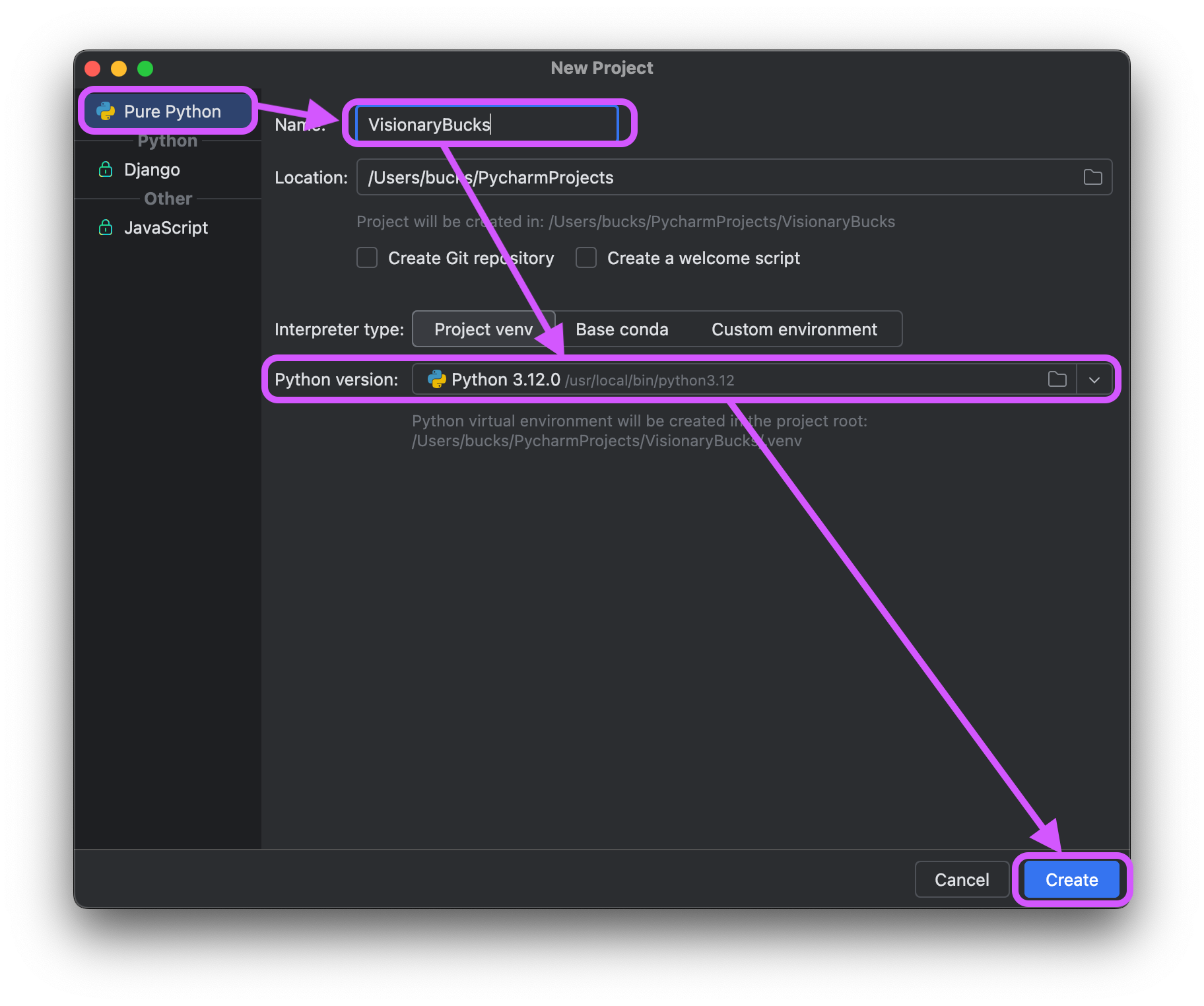The image size is (1204, 1006).
Task: Choose the Custom environment interpreter type
Action: coord(794,329)
